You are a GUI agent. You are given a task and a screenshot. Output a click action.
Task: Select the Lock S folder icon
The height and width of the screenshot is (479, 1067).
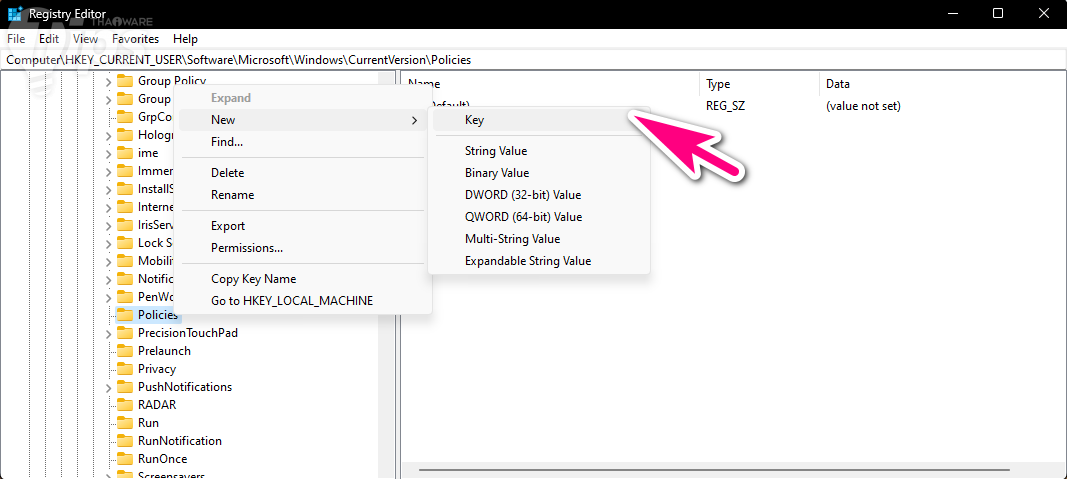tap(125, 242)
